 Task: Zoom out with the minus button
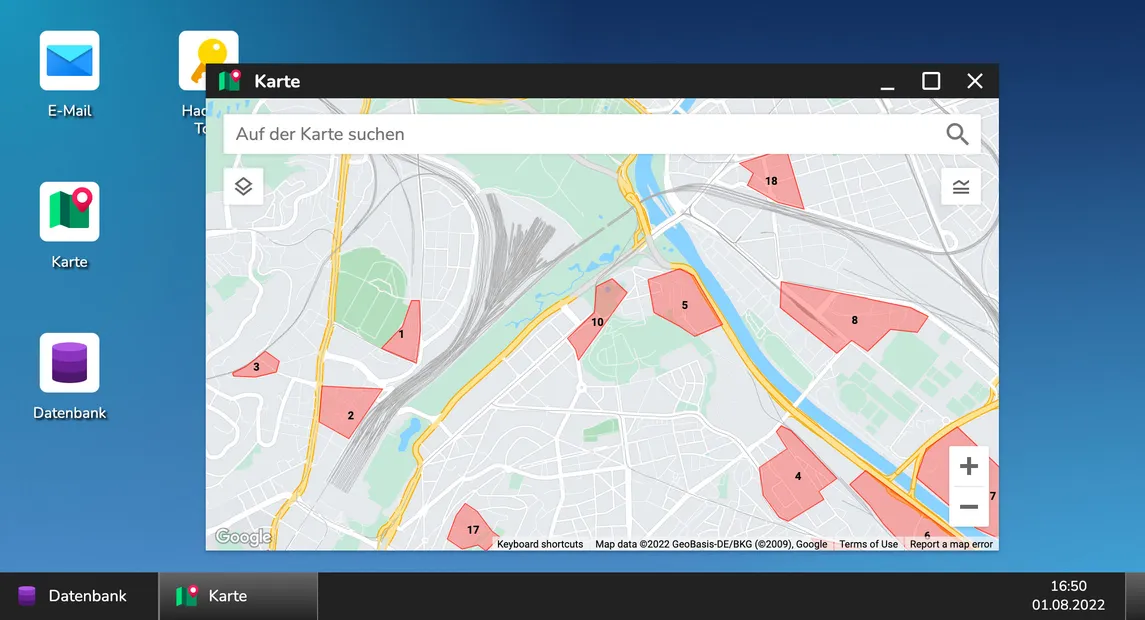(968, 506)
